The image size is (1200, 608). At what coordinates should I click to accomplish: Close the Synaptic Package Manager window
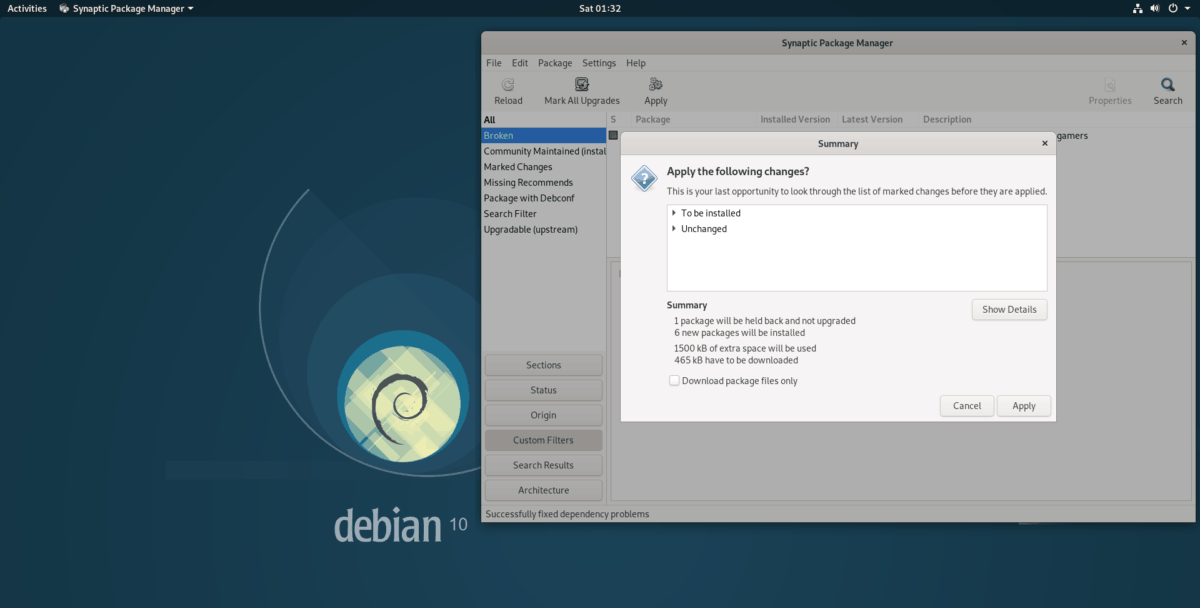click(x=1183, y=43)
